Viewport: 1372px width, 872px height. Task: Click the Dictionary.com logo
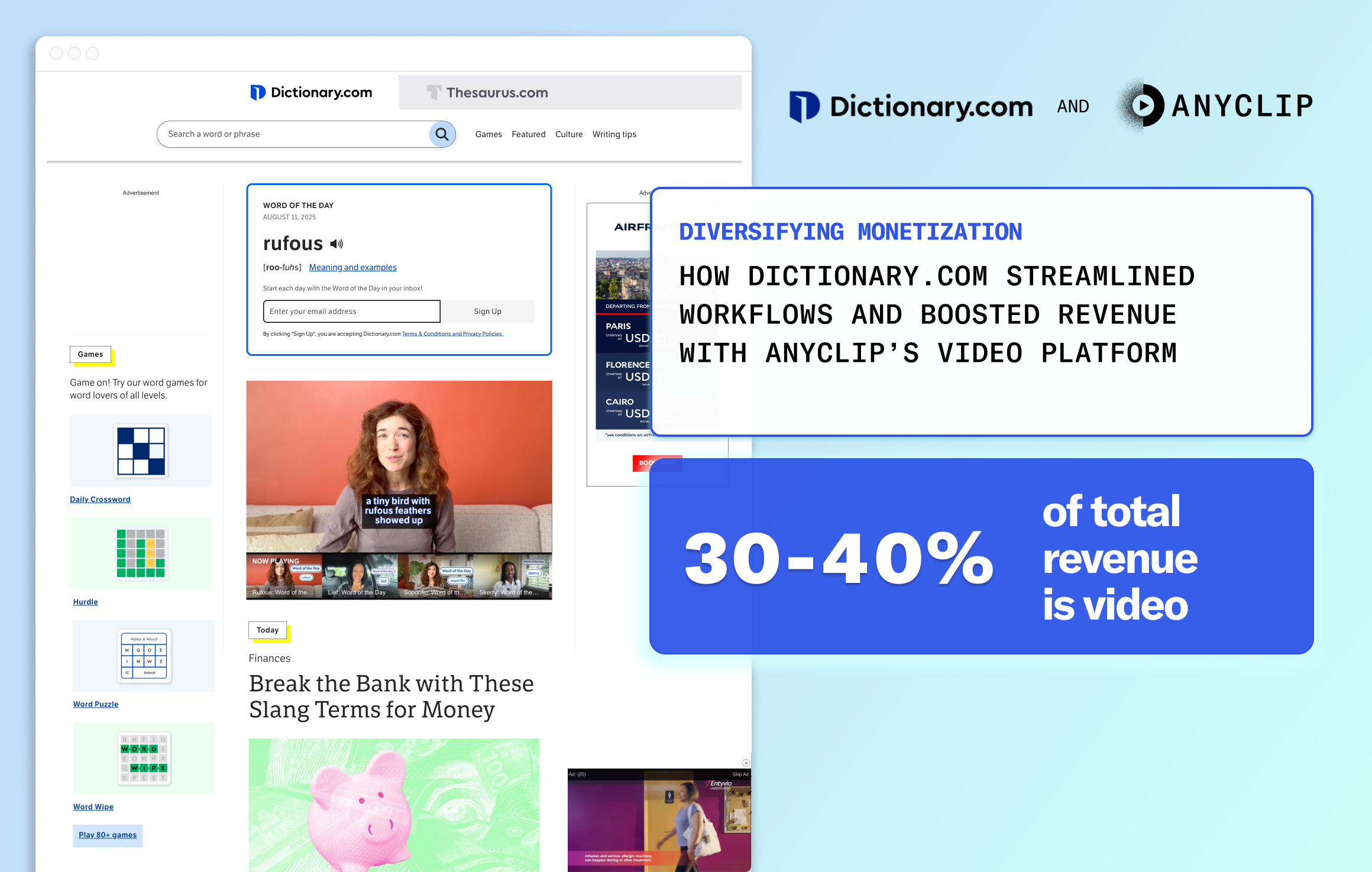[312, 92]
